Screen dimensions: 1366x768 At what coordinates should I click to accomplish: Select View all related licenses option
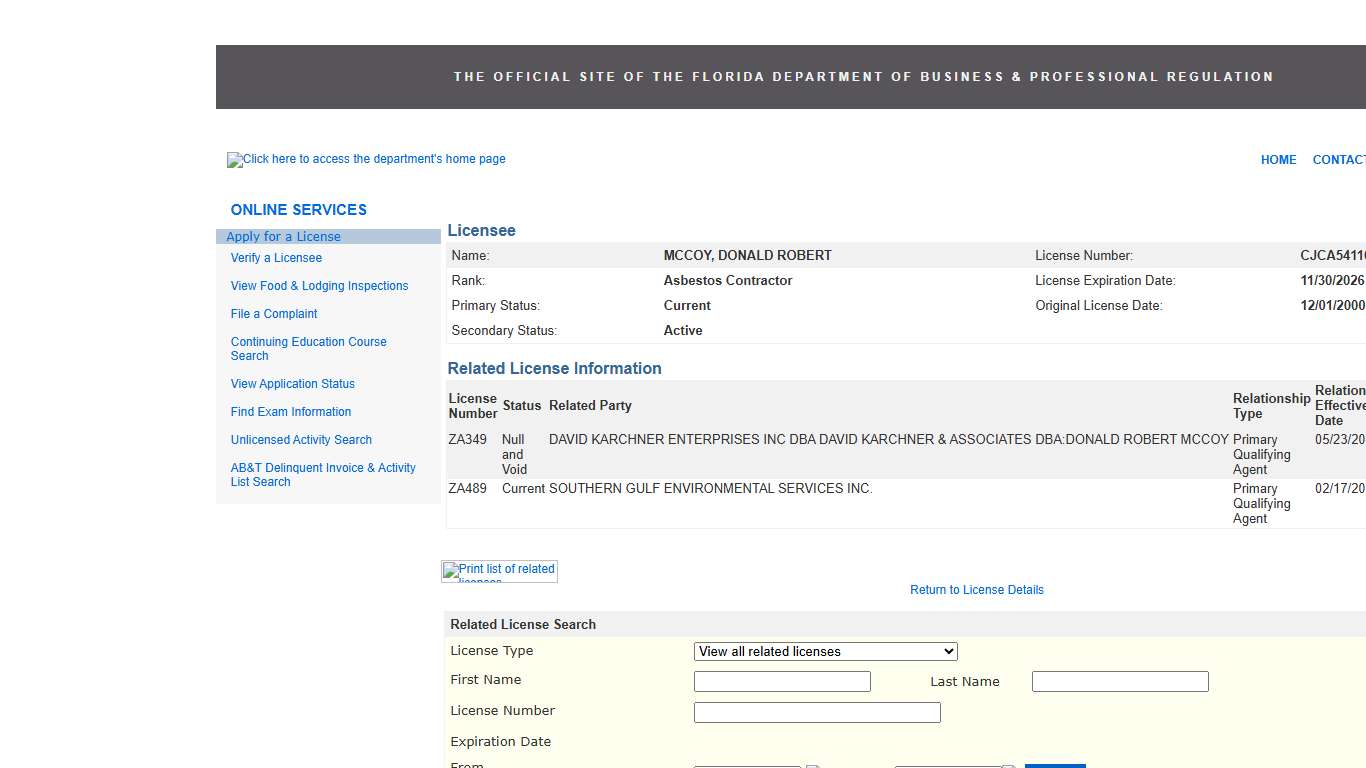(x=825, y=651)
